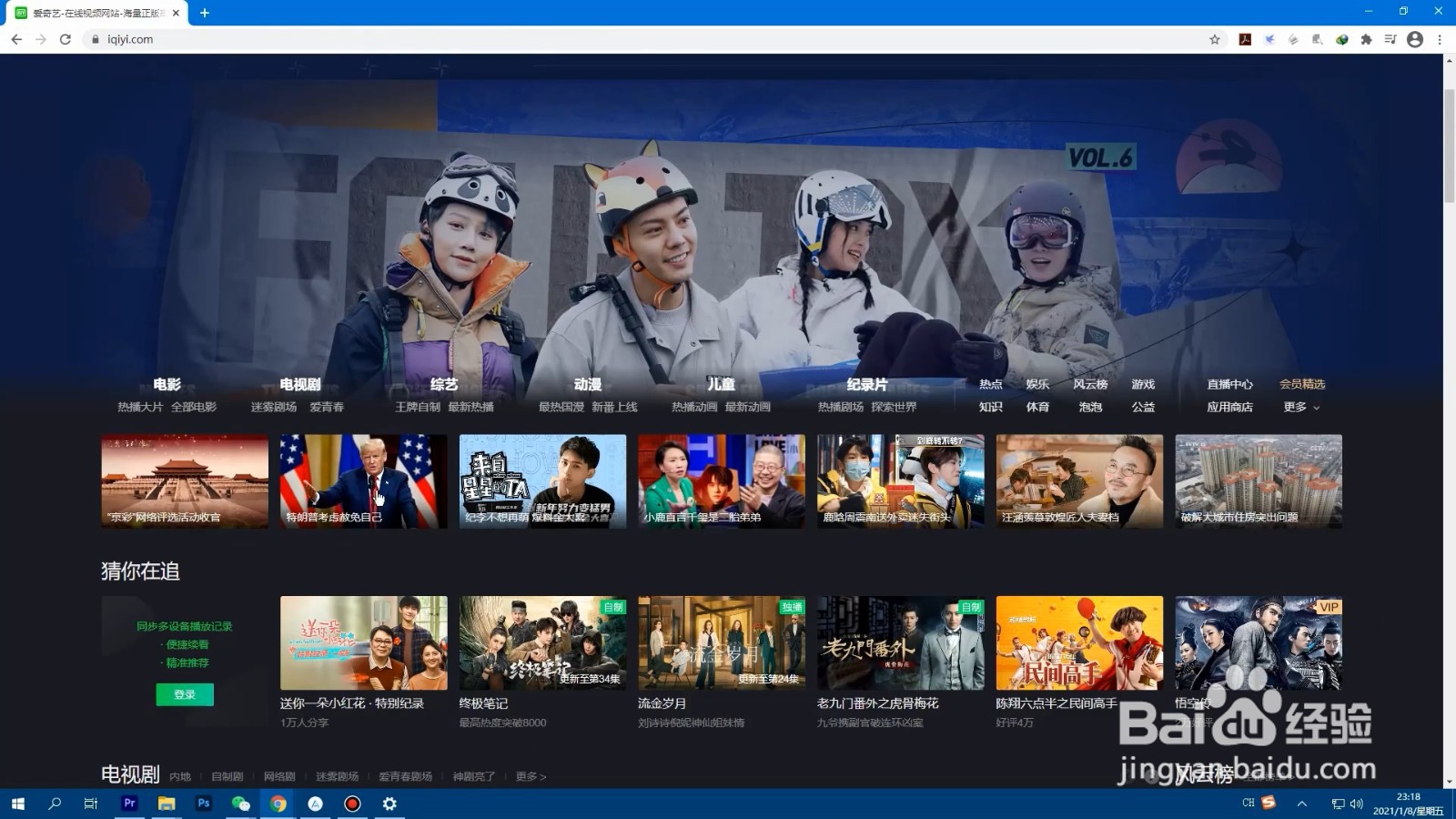1456x819 pixels.
Task: Open File Explorer from the taskbar
Action: click(166, 804)
